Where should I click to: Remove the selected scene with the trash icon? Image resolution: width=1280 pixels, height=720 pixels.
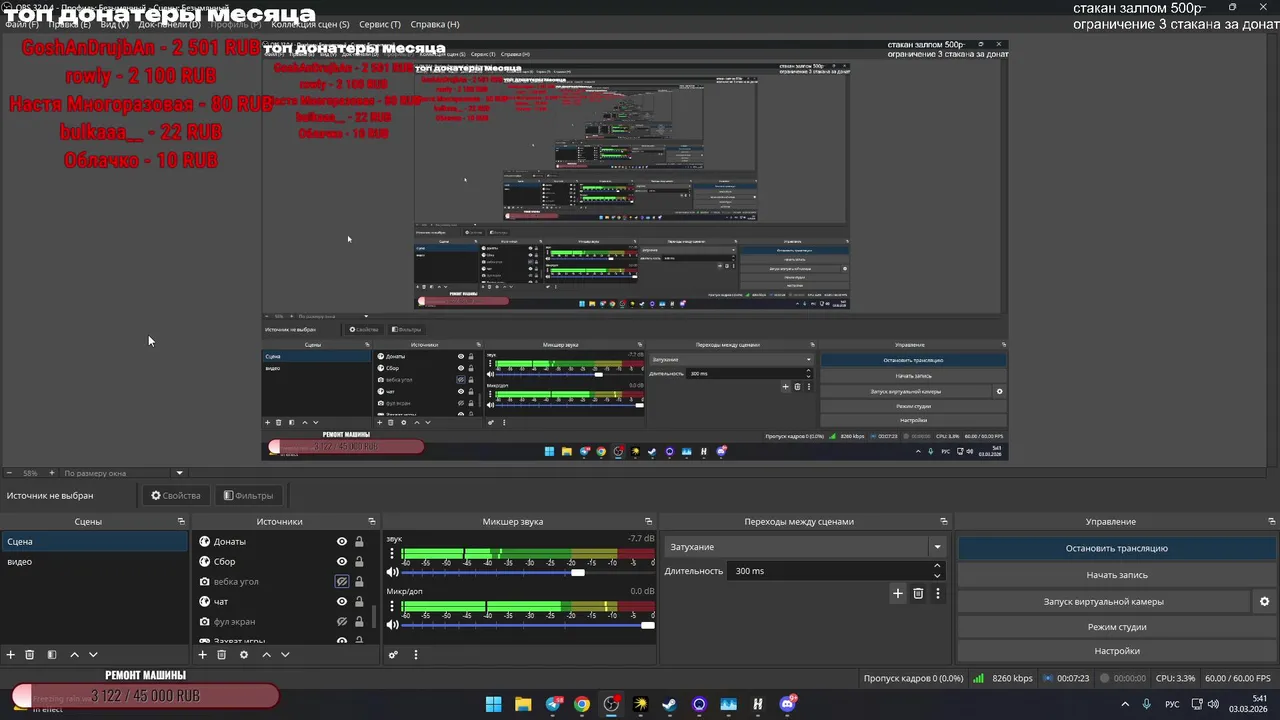pos(30,655)
